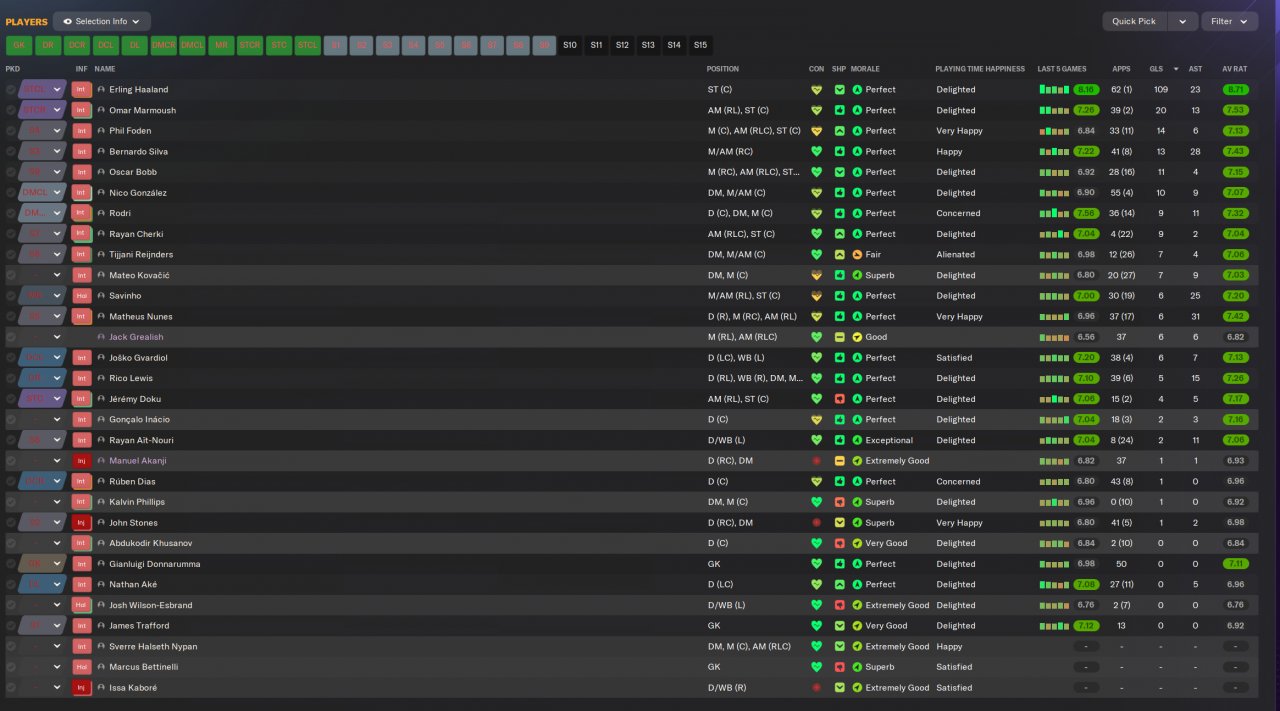This screenshot has width=1280, height=711.
Task: Click Jérémy Doku's red sharpness icon
Action: tap(840, 399)
